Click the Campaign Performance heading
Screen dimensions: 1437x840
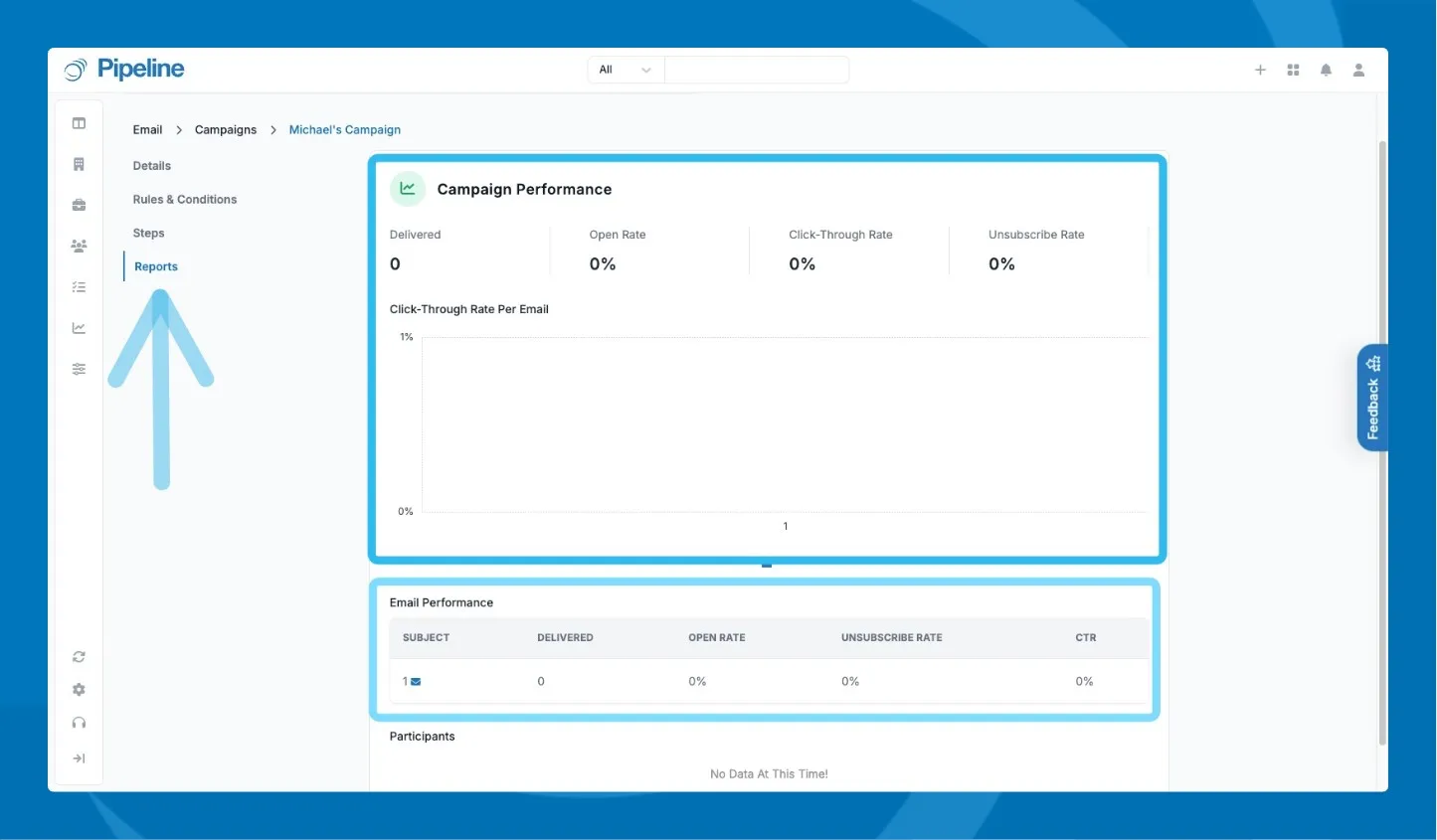tap(524, 189)
